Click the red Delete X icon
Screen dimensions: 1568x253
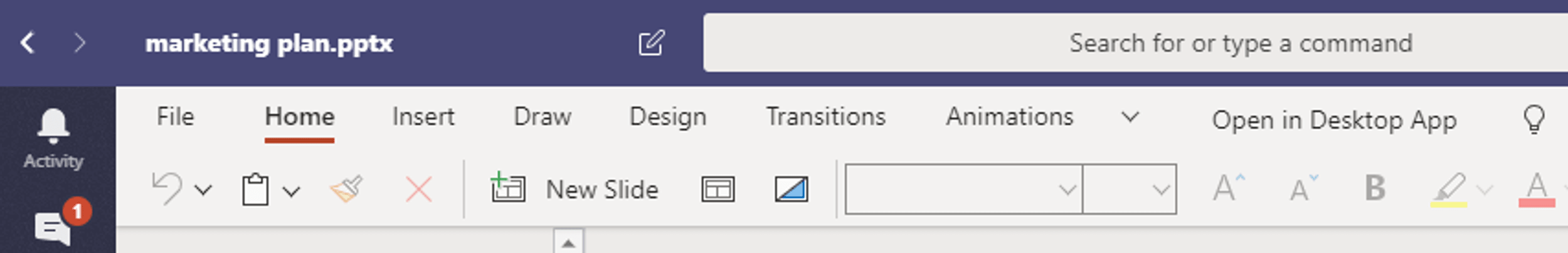[418, 189]
